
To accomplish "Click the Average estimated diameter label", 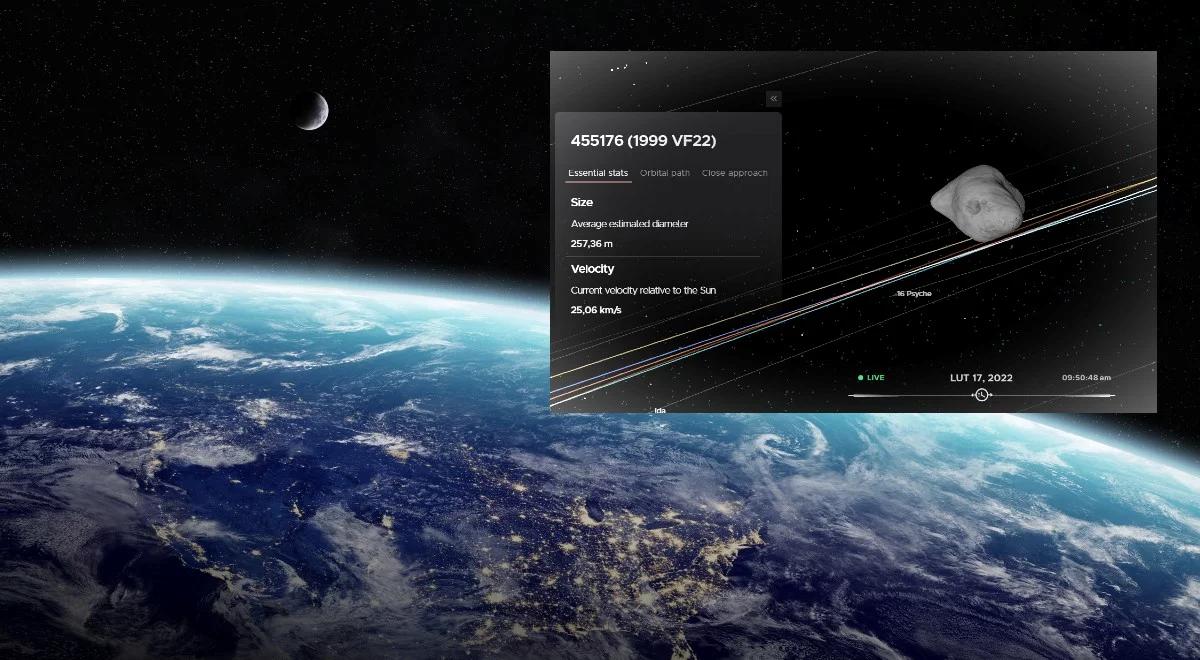I will click(x=630, y=224).
